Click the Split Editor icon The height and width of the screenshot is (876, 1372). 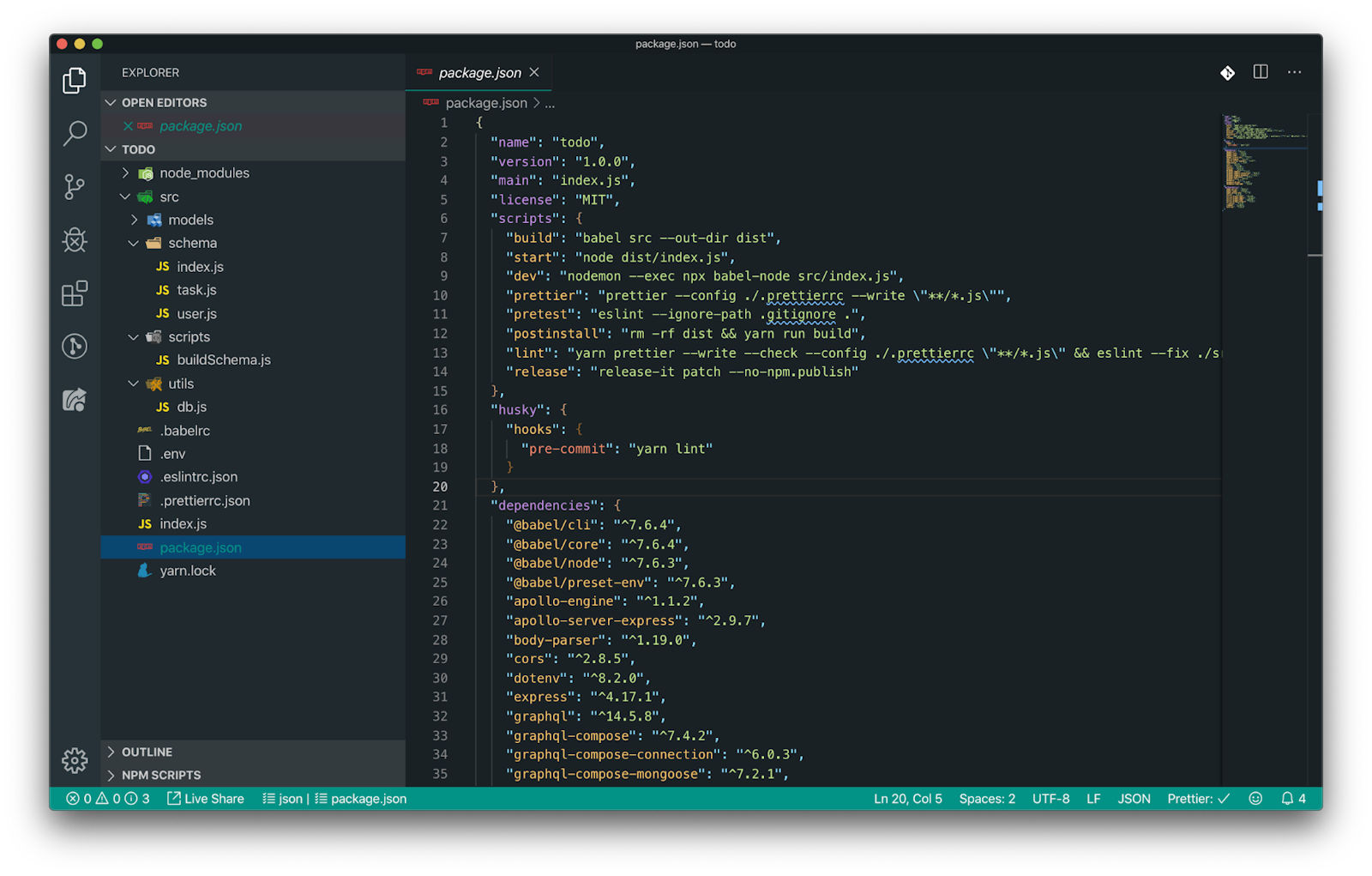point(1261,72)
